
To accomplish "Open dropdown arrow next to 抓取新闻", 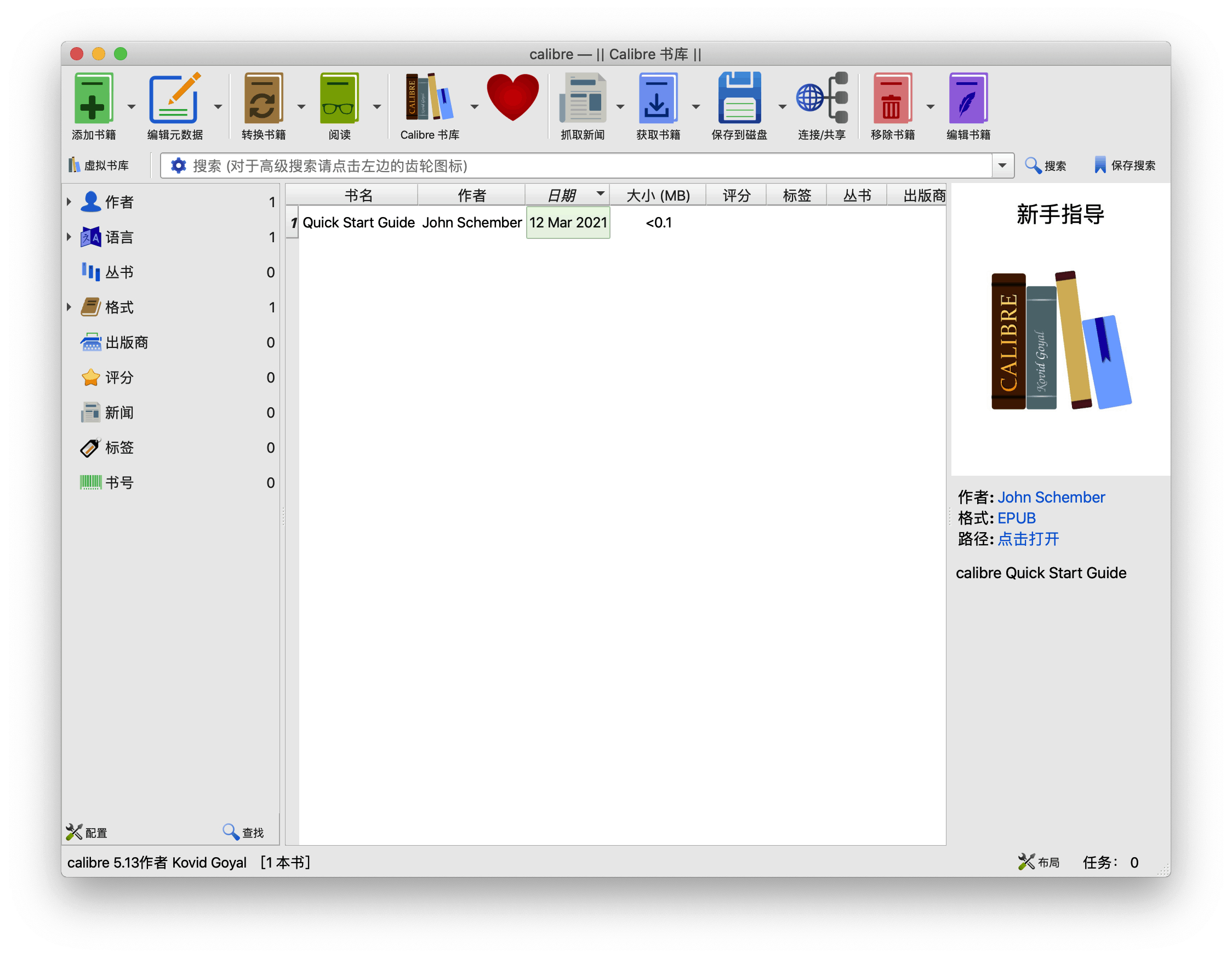I will coord(620,106).
